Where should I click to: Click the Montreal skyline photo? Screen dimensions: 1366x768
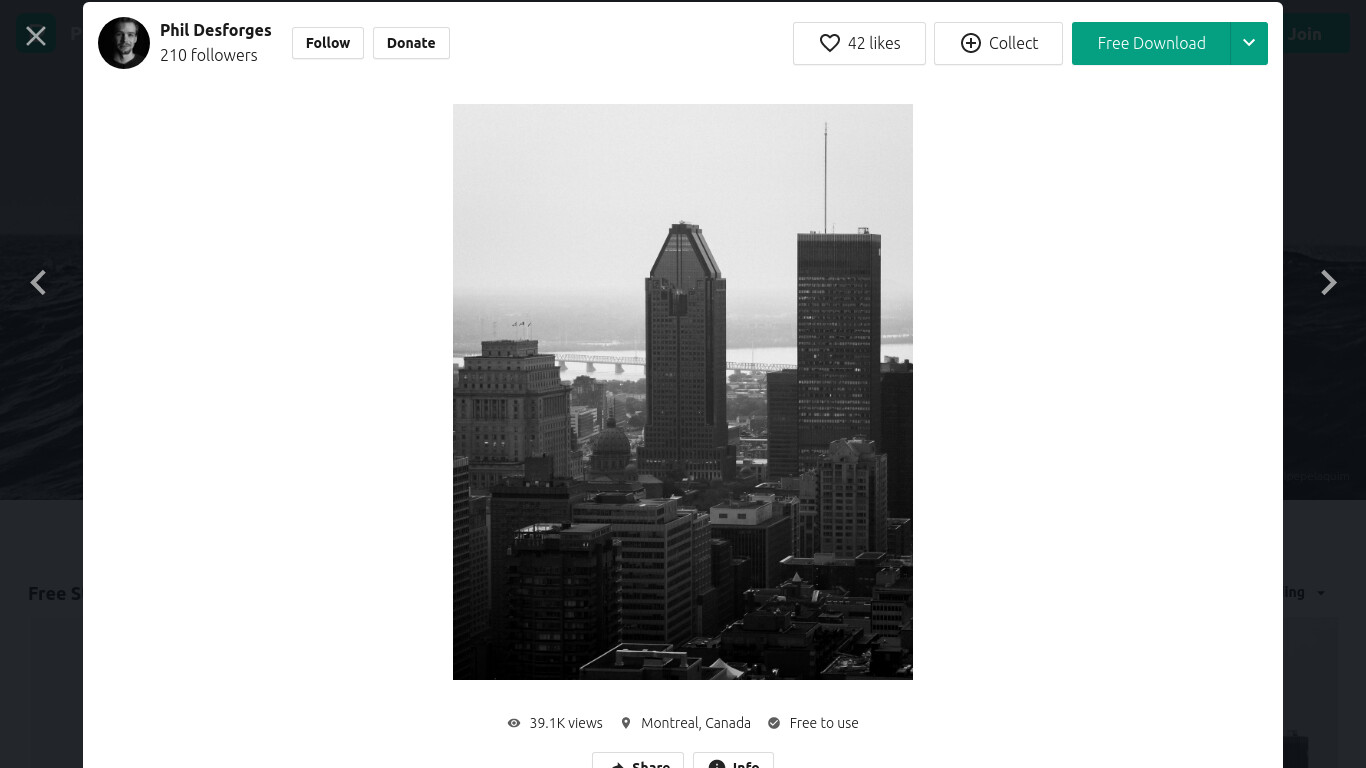(x=683, y=392)
